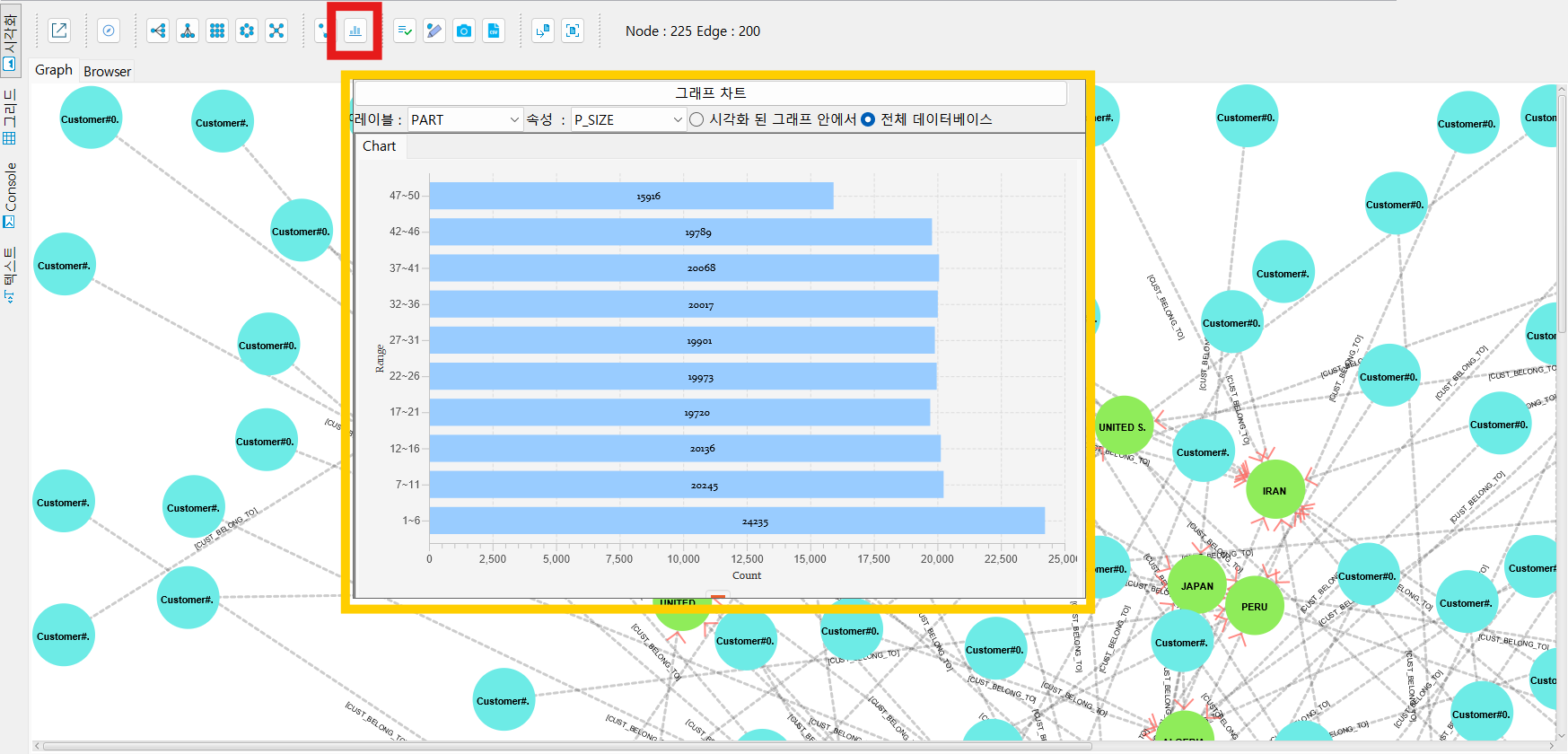
Task: Select 시각화 된 그래프 안에서 radio option
Action: coord(696,119)
